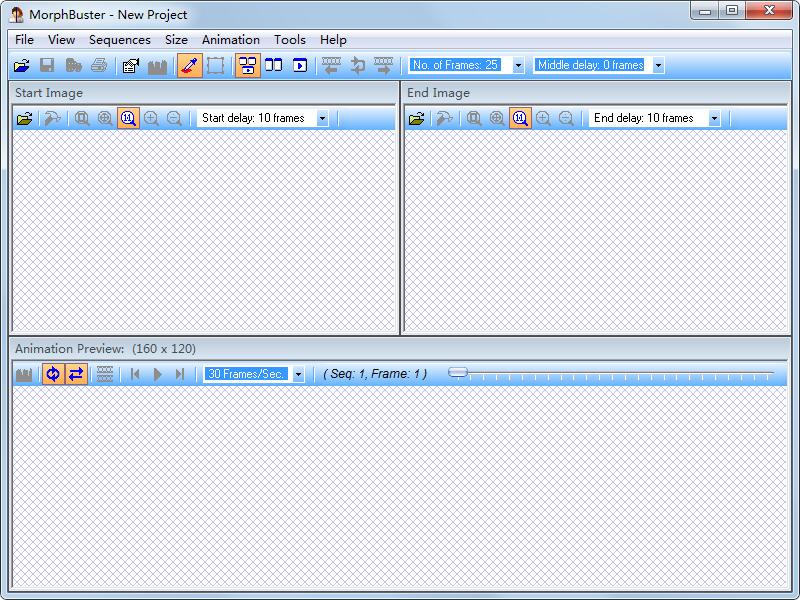Click the swap sequence arrows icon

pos(358,65)
